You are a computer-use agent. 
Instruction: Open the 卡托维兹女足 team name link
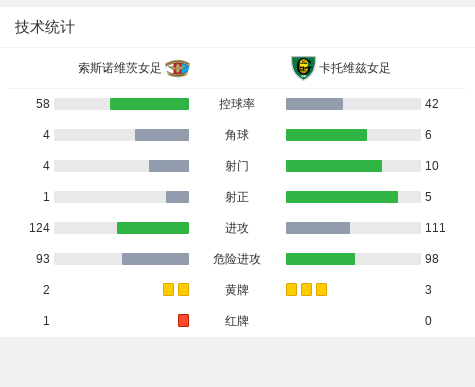(x=355, y=68)
